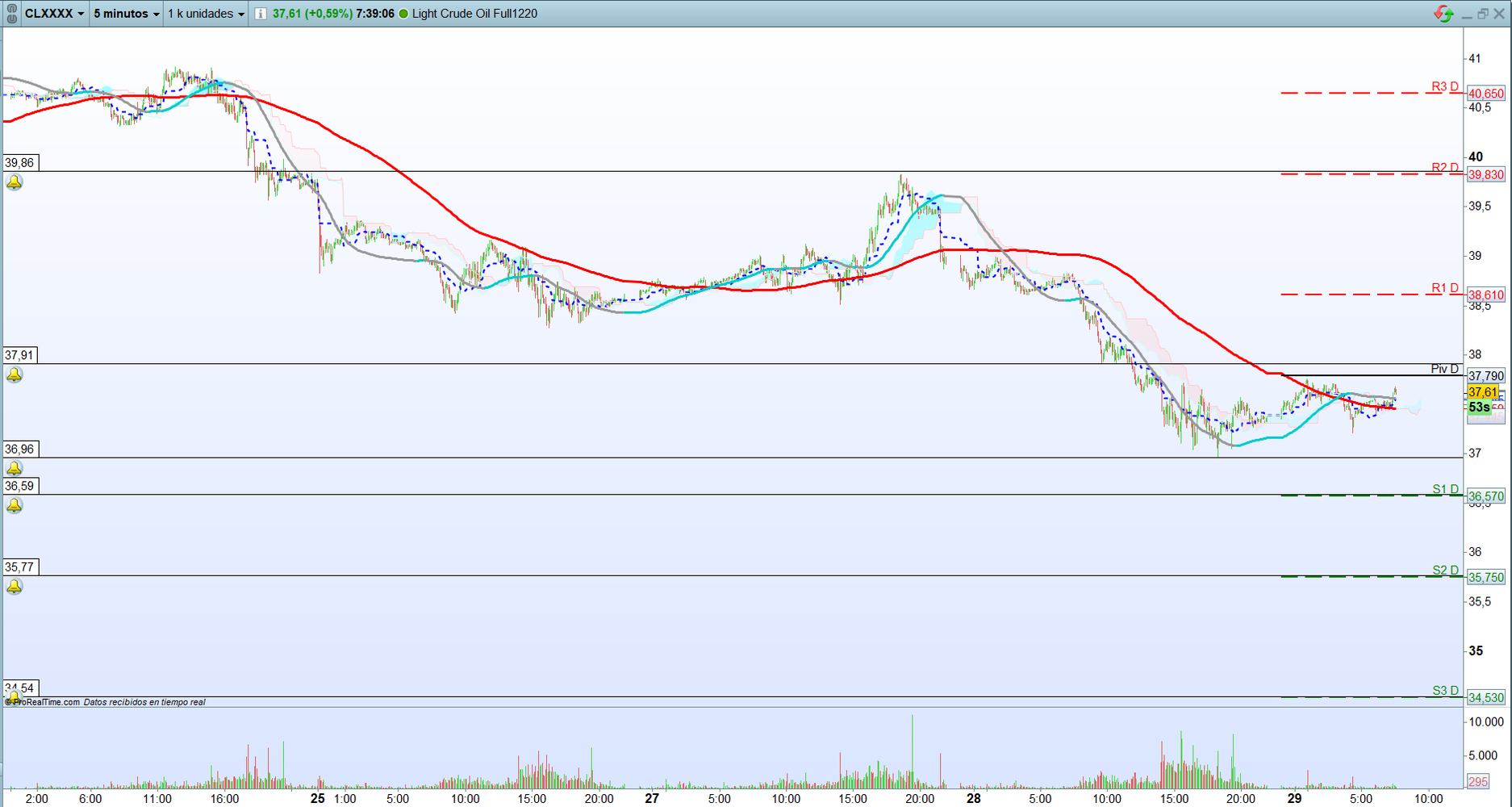The width and height of the screenshot is (1512, 807).
Task: Click the green 53s countdown tag
Action: click(x=1480, y=408)
